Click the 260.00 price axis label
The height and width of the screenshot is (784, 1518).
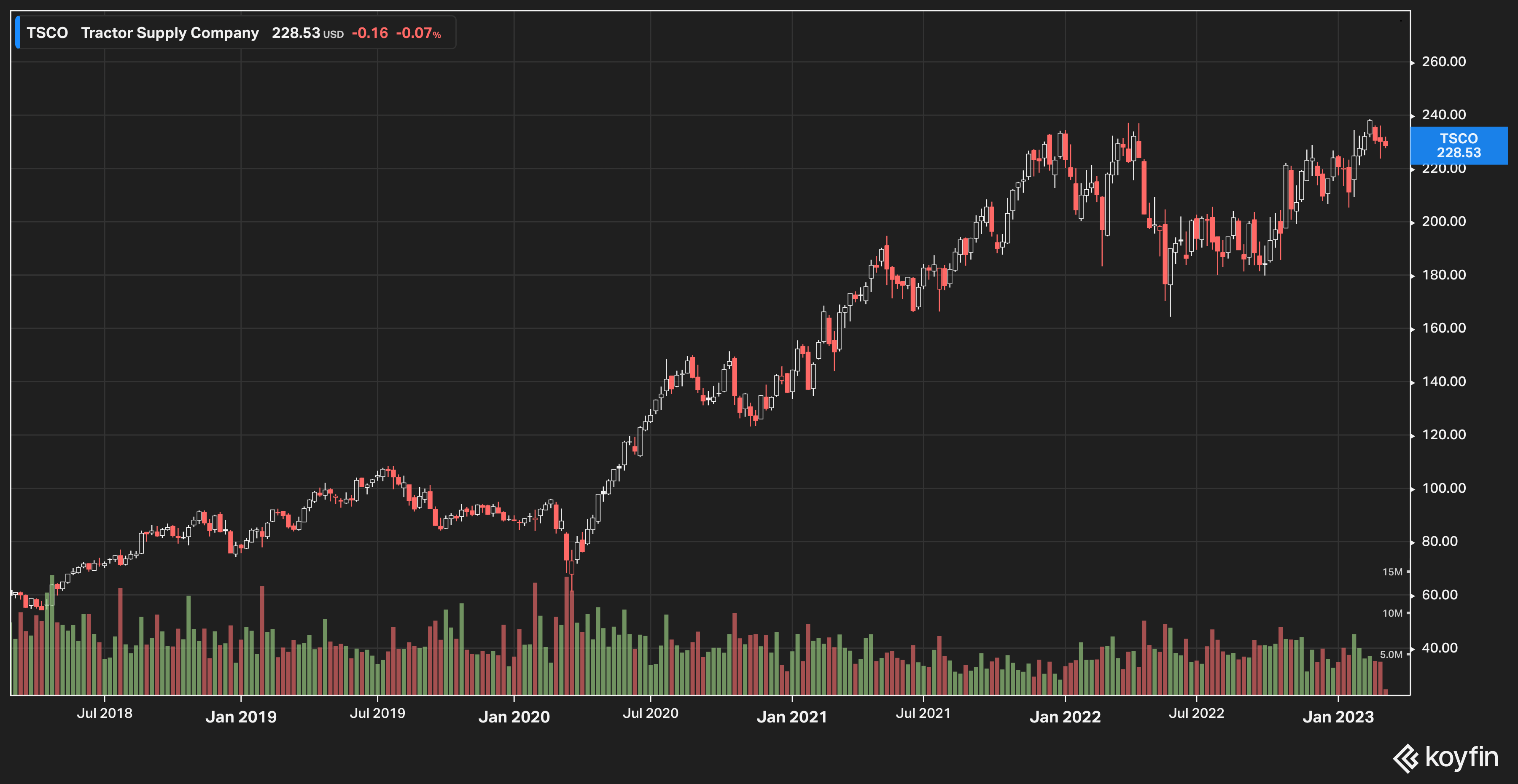point(1444,62)
